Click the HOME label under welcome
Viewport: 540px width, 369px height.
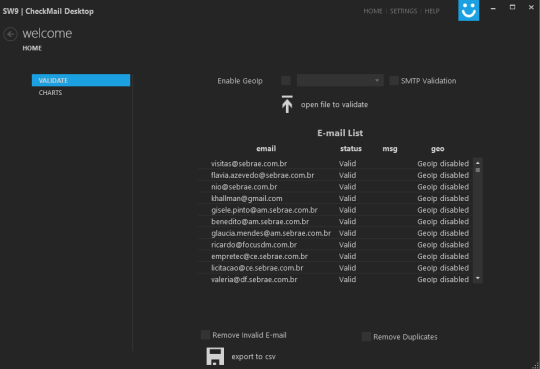click(32, 48)
